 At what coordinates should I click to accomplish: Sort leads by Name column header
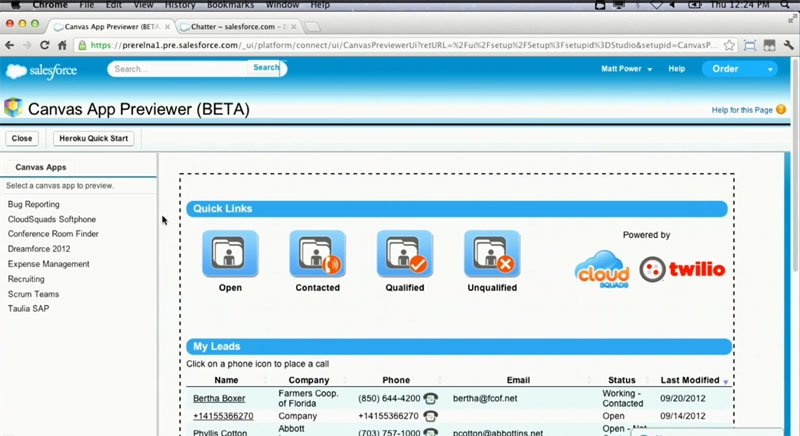[x=226, y=380]
